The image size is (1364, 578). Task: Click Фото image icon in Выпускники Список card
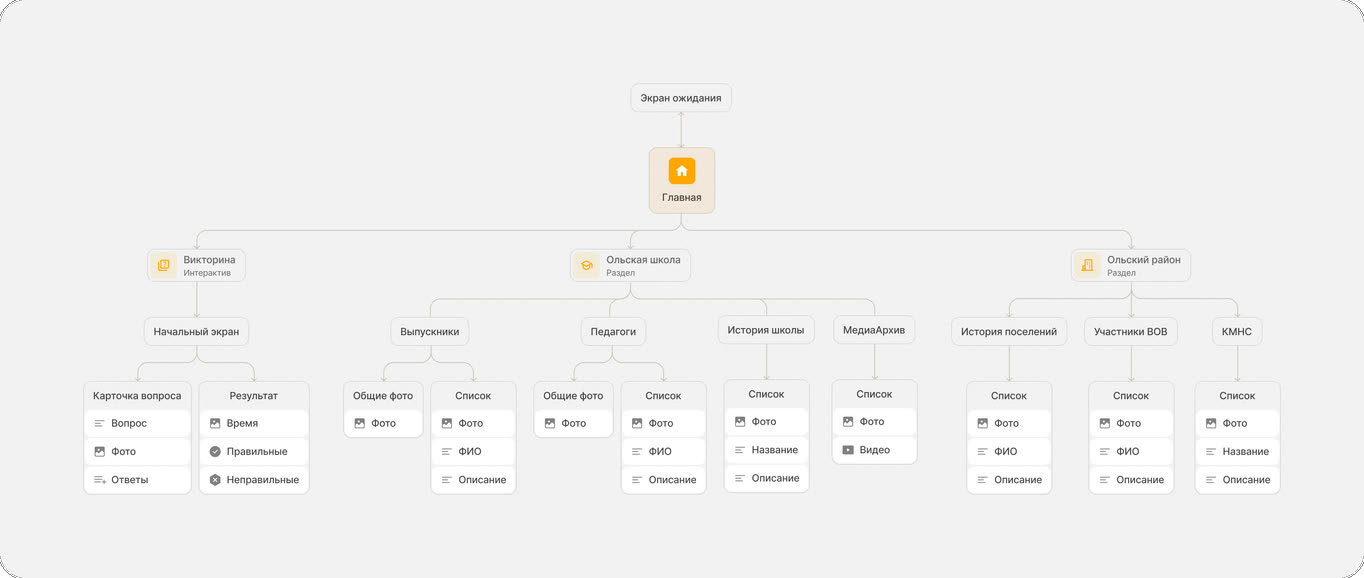pyautogui.click(x=447, y=423)
